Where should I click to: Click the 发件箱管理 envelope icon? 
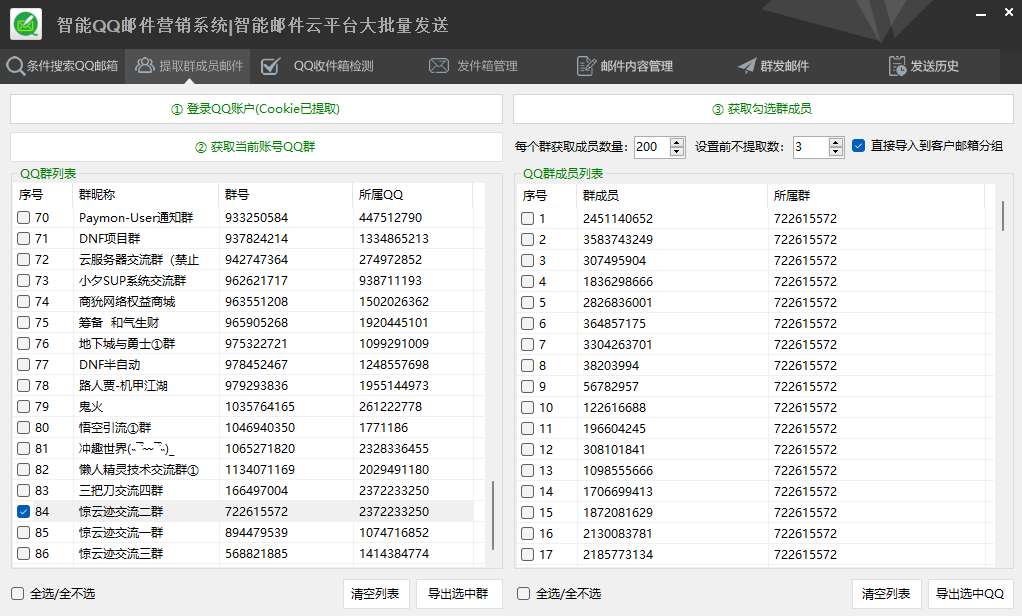(438, 66)
